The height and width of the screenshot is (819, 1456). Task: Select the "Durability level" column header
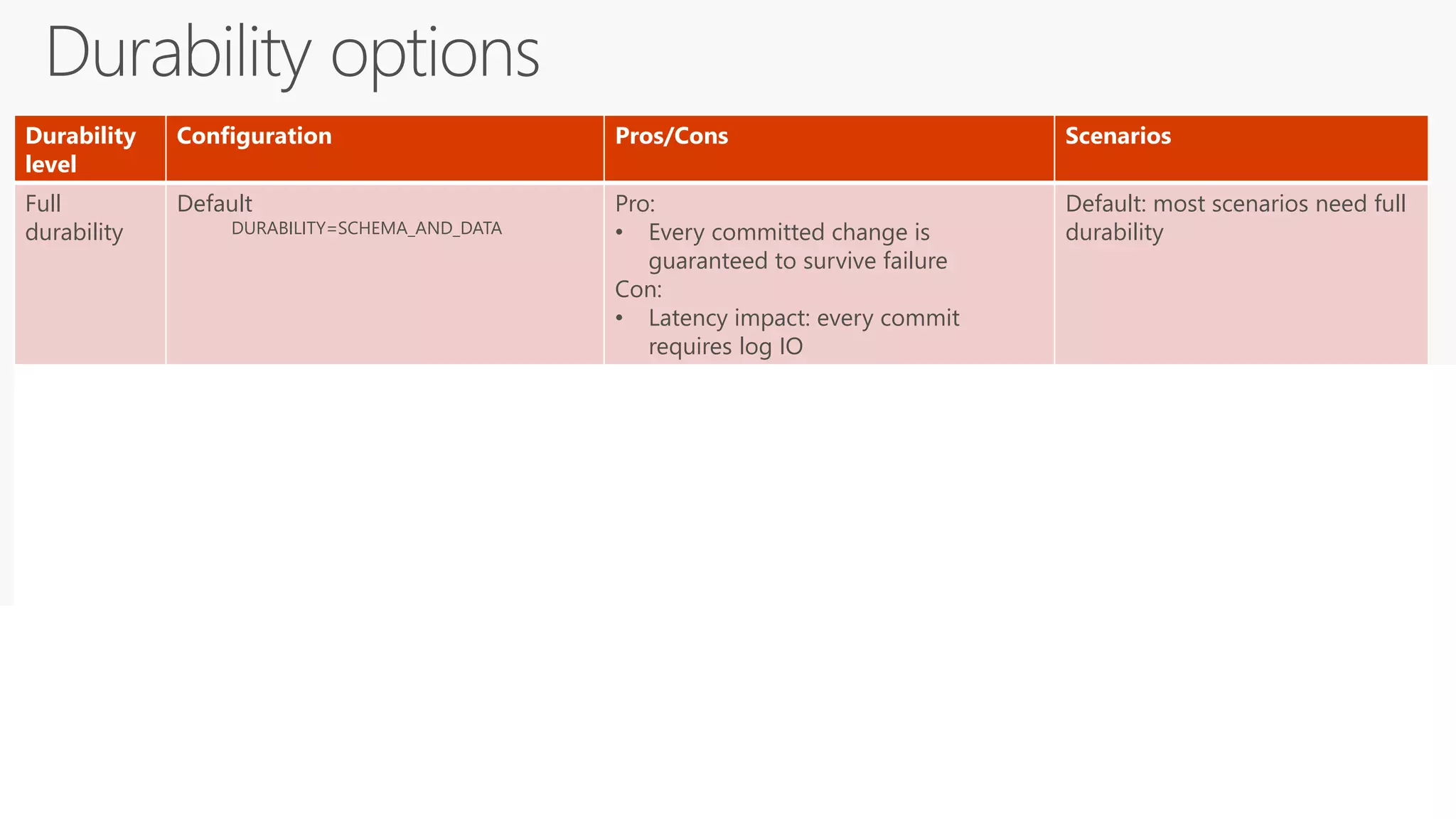tap(80, 149)
